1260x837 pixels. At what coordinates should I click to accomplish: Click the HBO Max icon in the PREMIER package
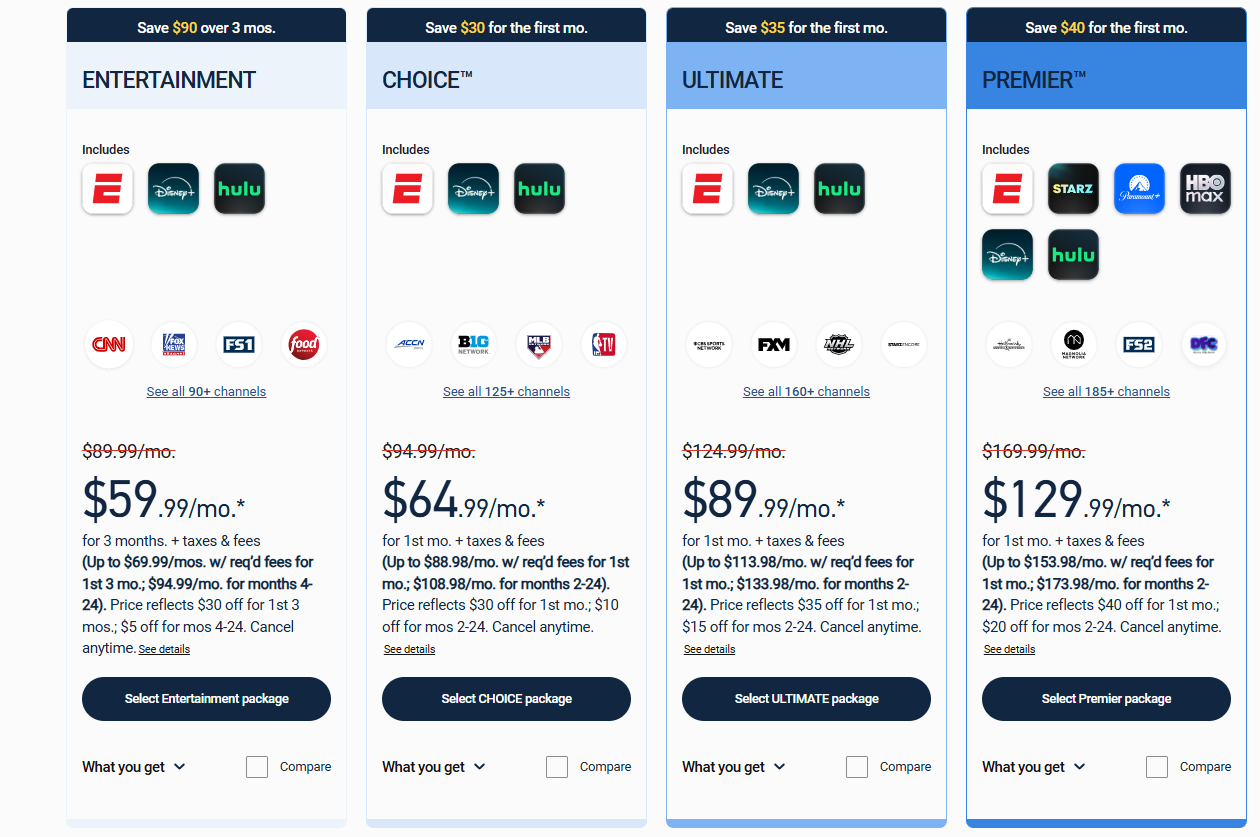coord(1205,189)
